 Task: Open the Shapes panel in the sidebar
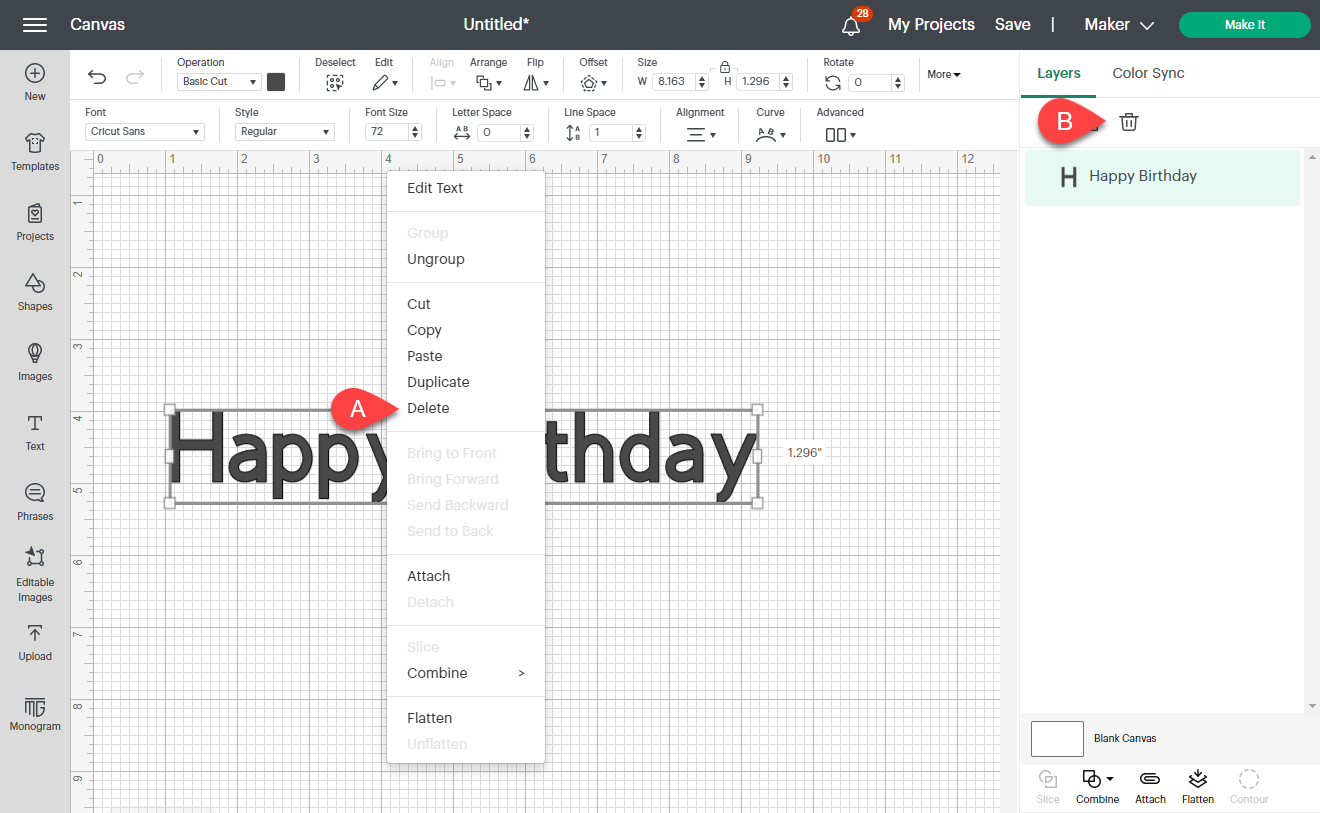(x=35, y=293)
